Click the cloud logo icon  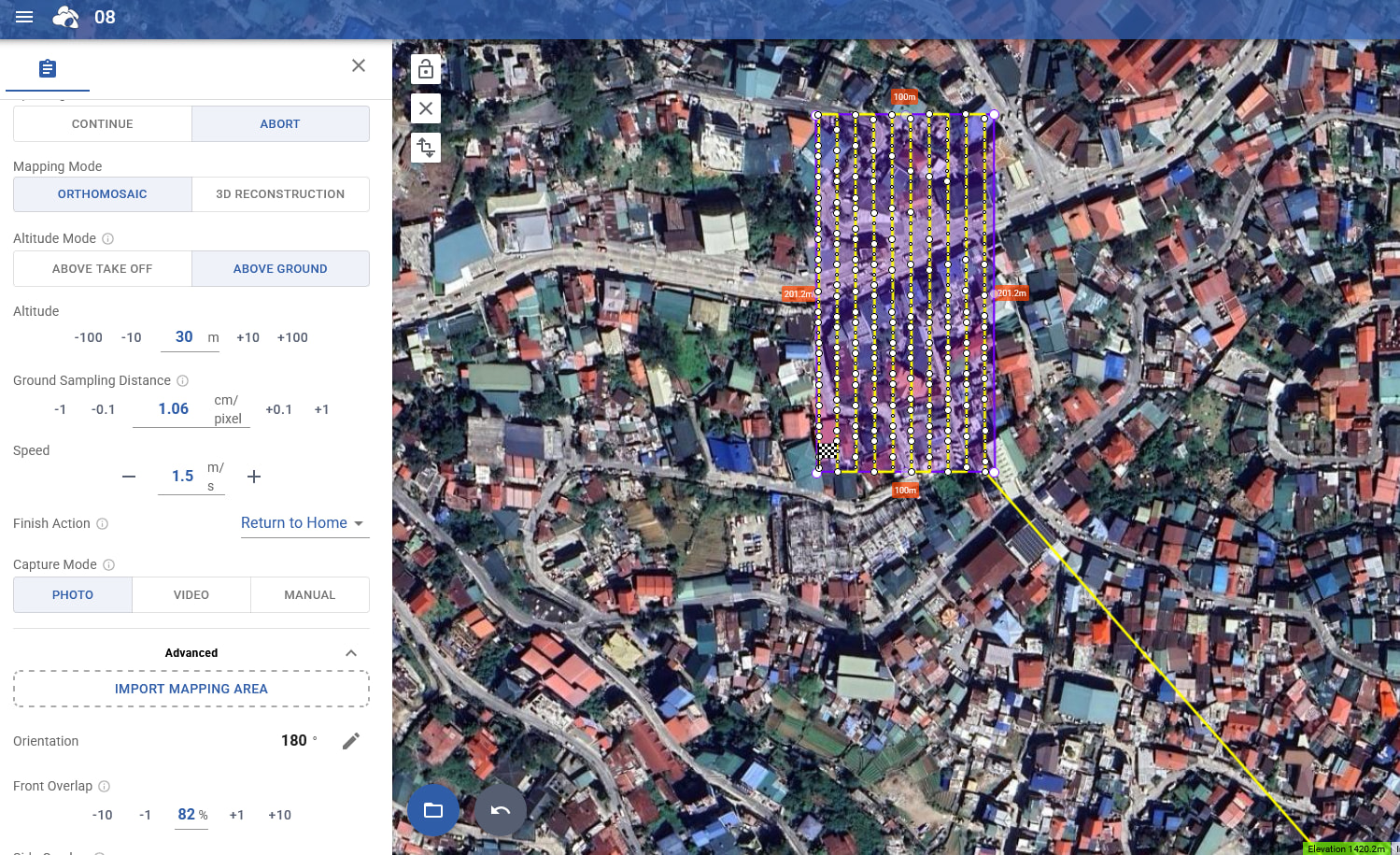[x=65, y=17]
